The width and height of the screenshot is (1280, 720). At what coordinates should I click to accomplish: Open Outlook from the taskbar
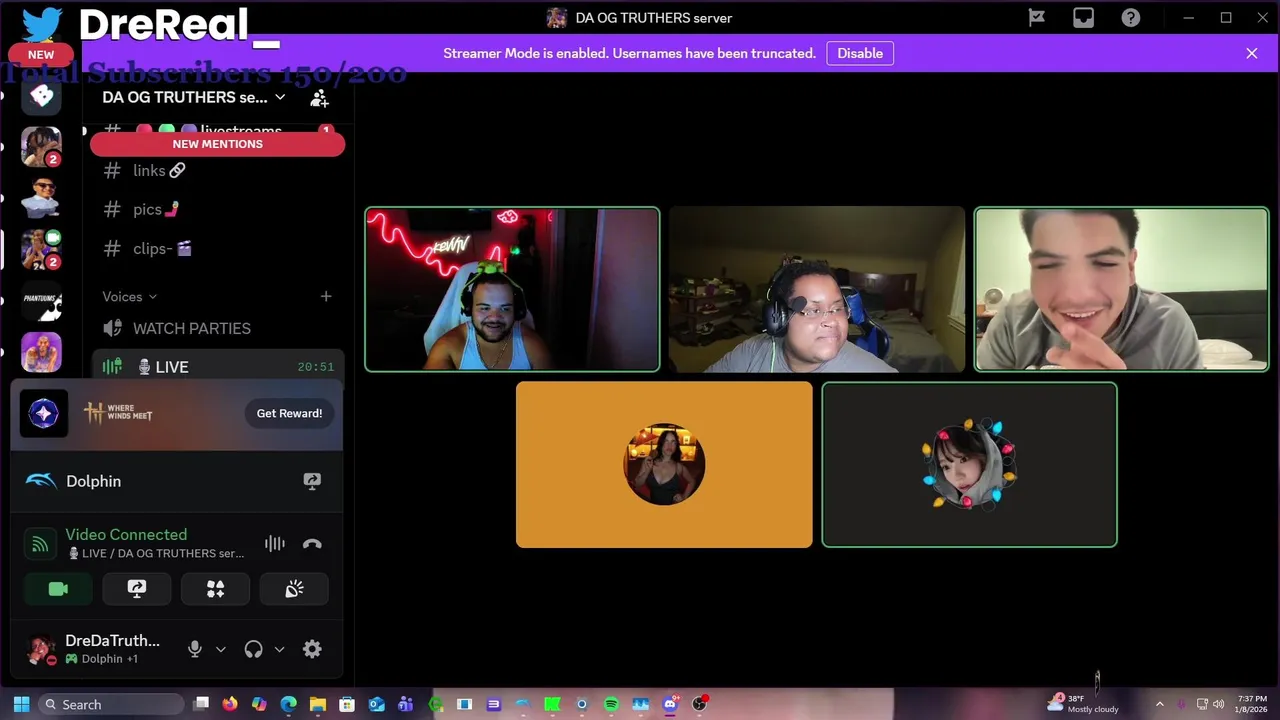[376, 704]
